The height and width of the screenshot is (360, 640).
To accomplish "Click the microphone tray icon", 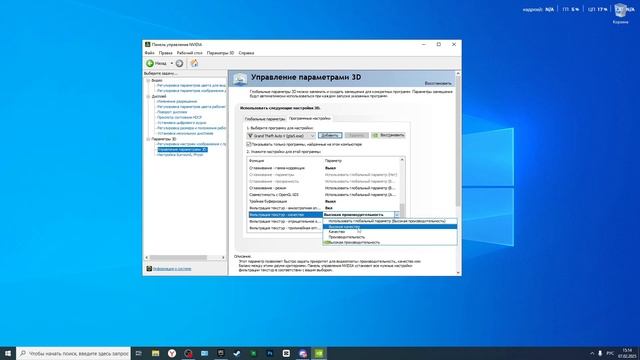I will point(600,353).
